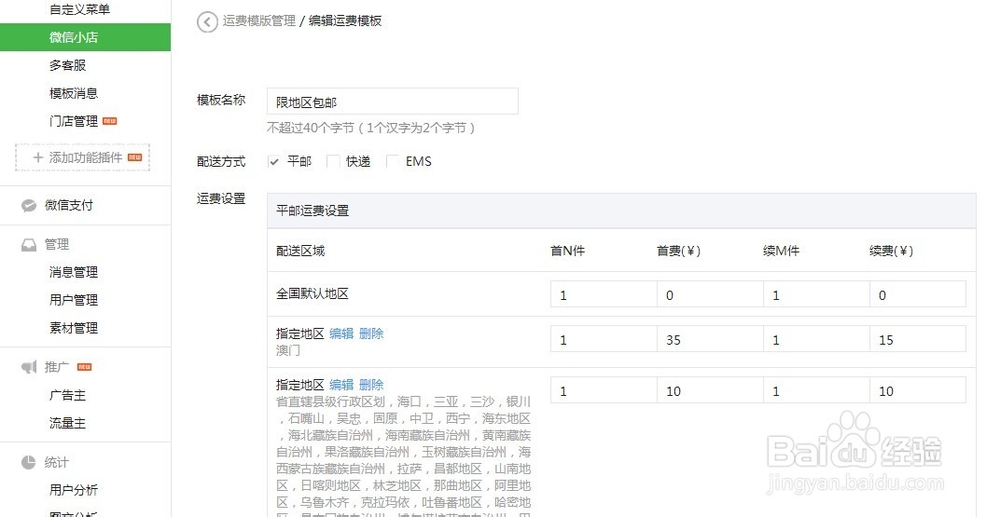The width and height of the screenshot is (1000, 517).
Task: Click the 澳门 region text
Action: pyautogui.click(x=288, y=350)
